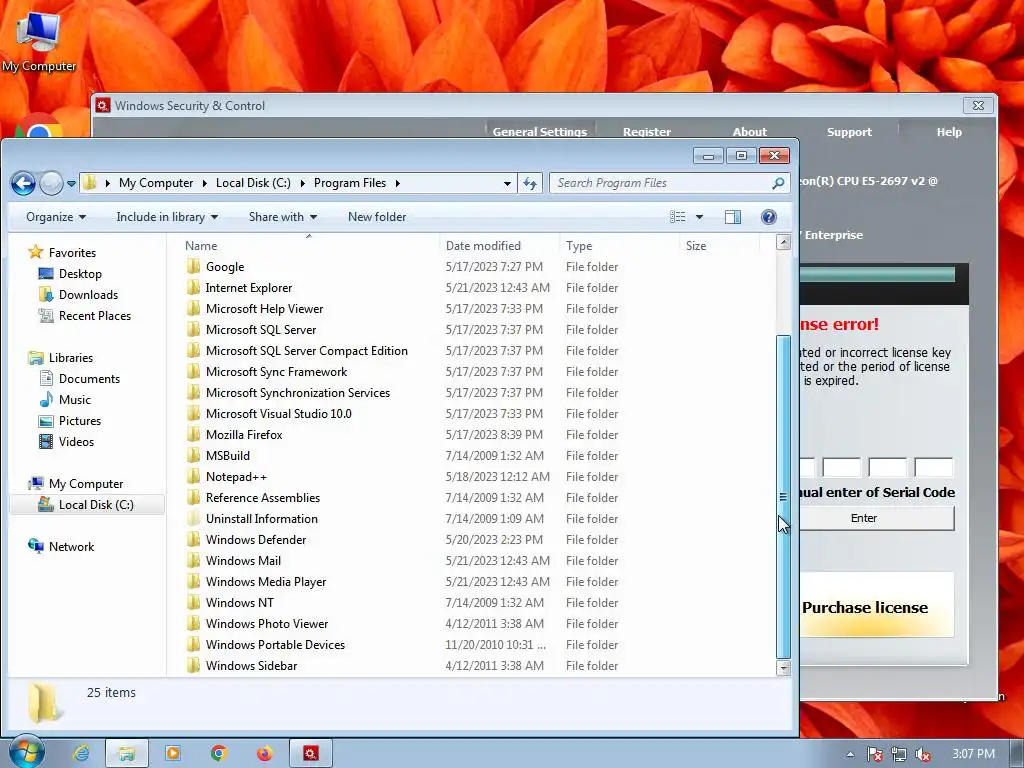1024x768 pixels.
Task: Sort by Date modified column header
Action: (x=500, y=246)
